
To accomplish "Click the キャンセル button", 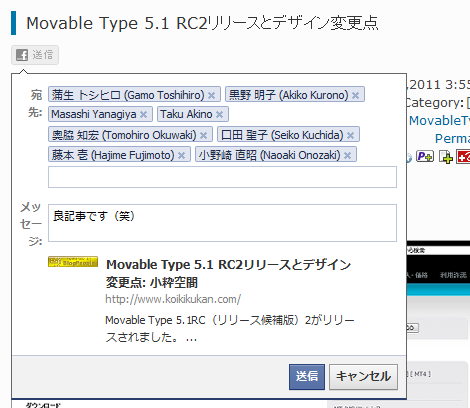I will point(363,377).
